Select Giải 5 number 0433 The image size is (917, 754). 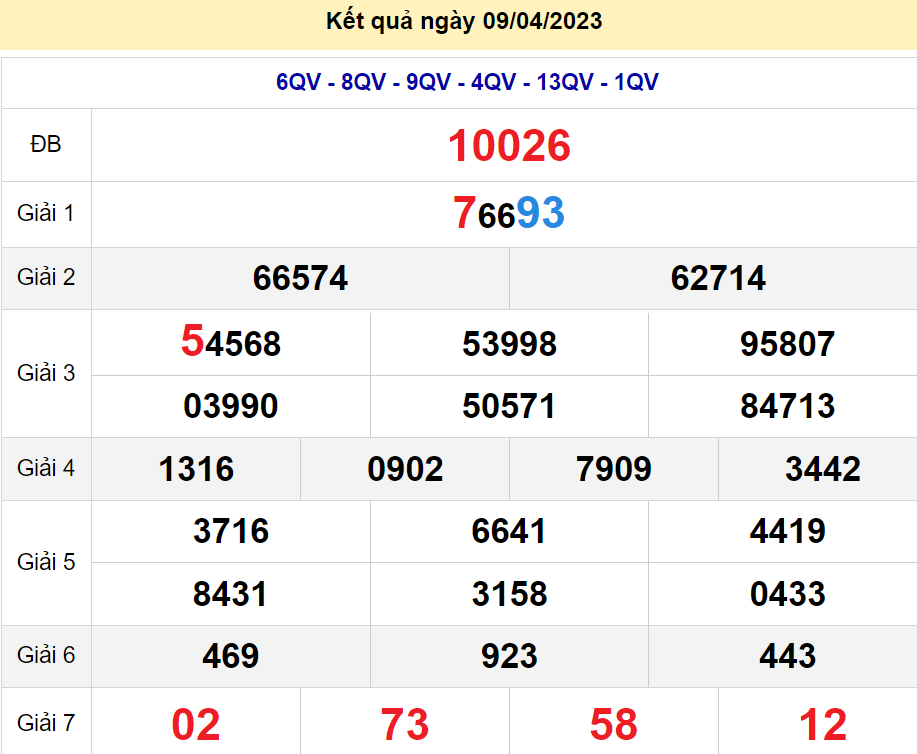tap(787, 594)
